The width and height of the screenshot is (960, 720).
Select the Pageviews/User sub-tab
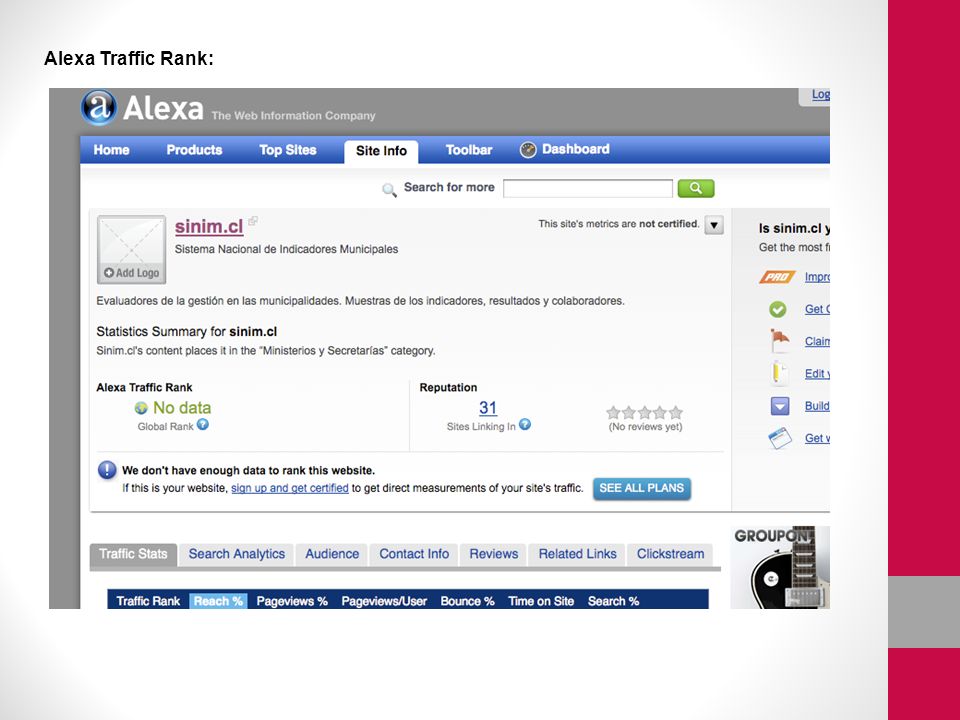point(384,601)
